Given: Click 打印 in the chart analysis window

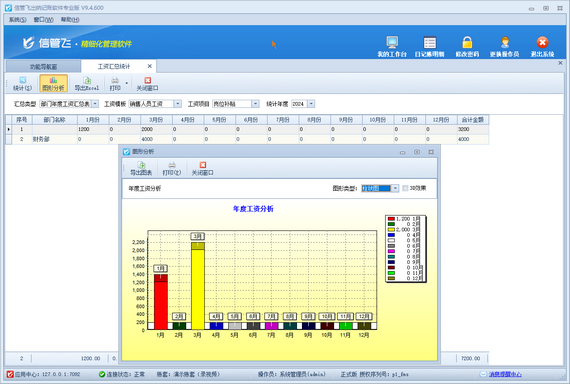Looking at the screenshot, I should click(172, 168).
